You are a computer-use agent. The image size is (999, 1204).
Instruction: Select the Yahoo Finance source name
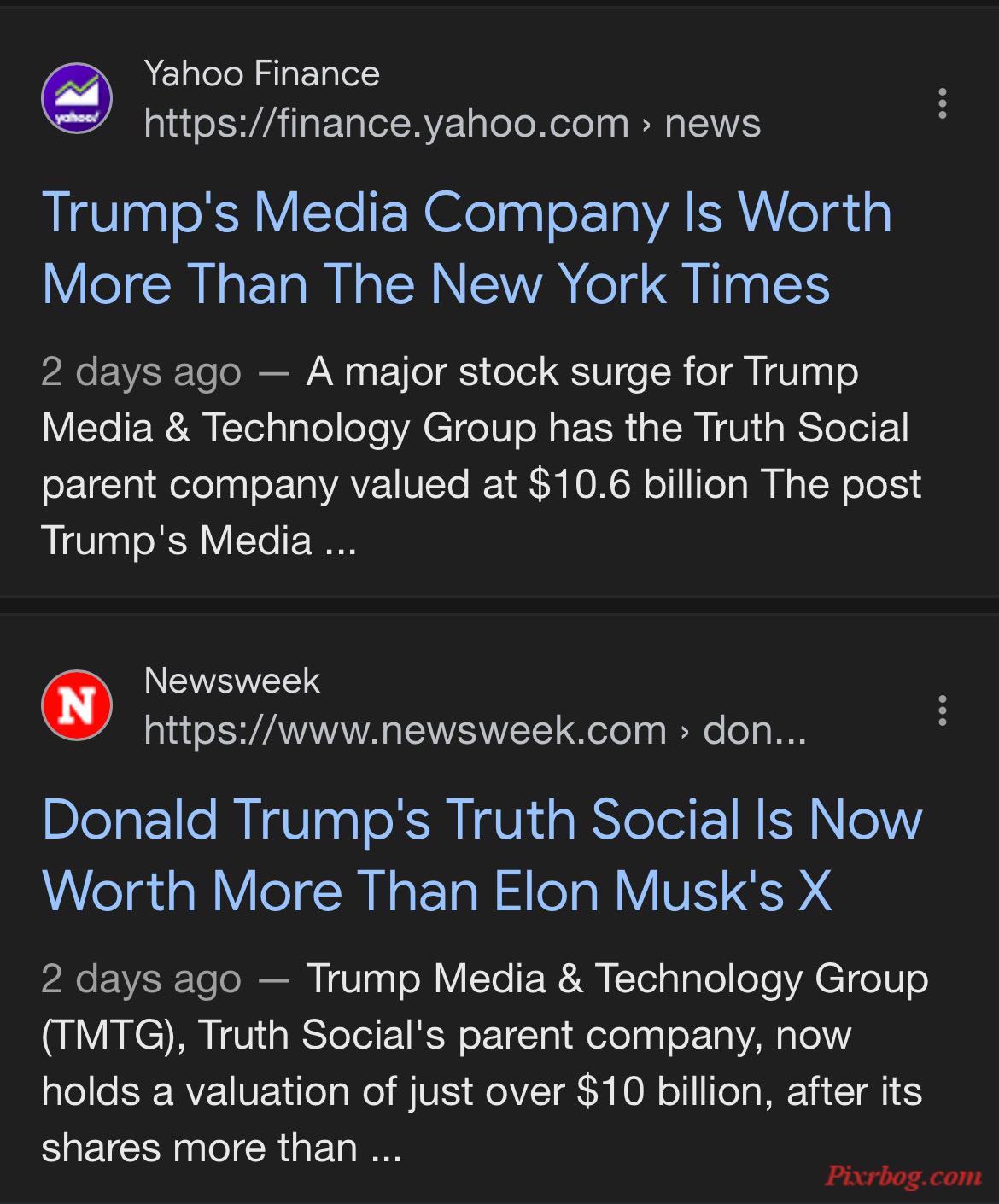click(x=261, y=73)
